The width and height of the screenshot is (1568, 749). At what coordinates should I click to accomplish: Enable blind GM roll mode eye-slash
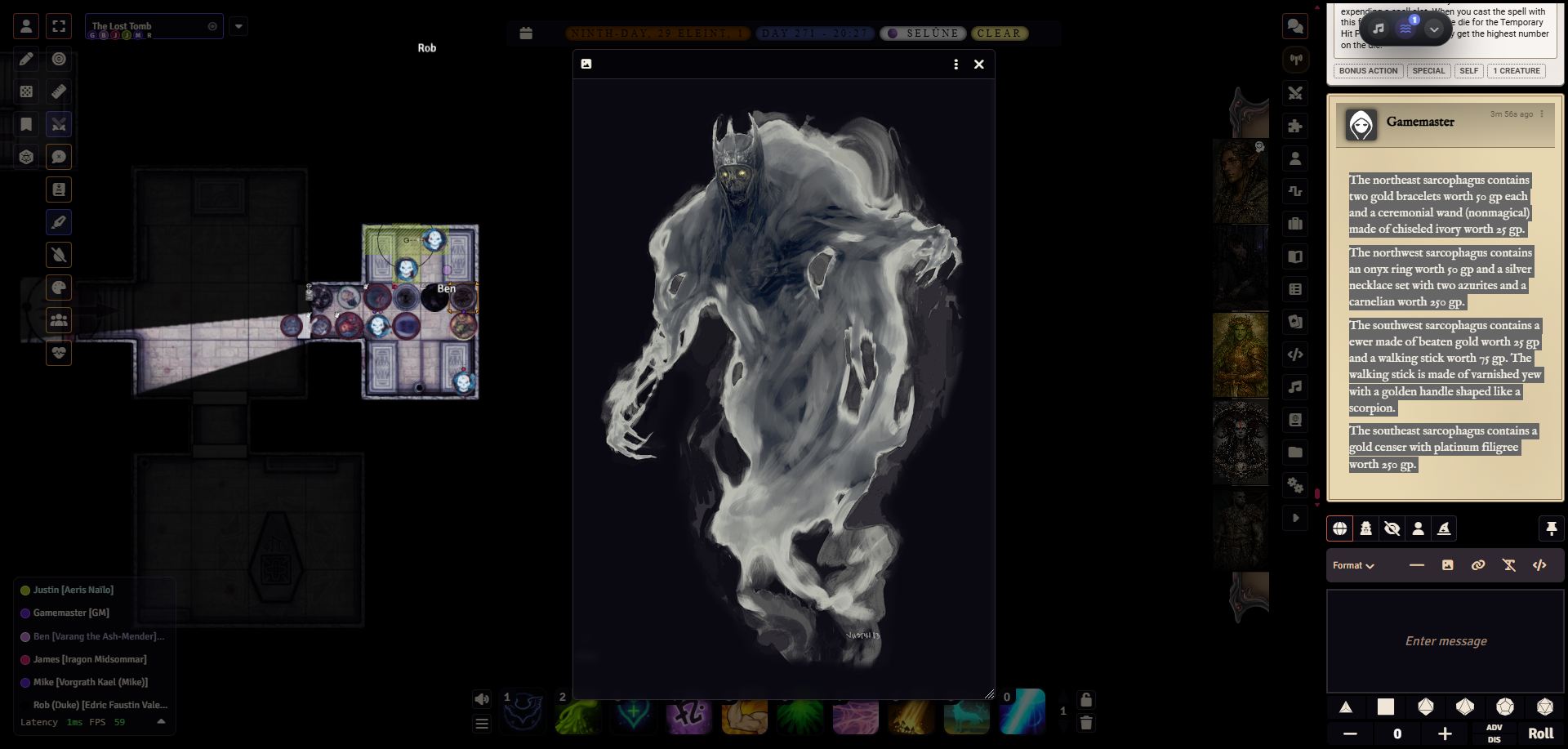coord(1392,528)
